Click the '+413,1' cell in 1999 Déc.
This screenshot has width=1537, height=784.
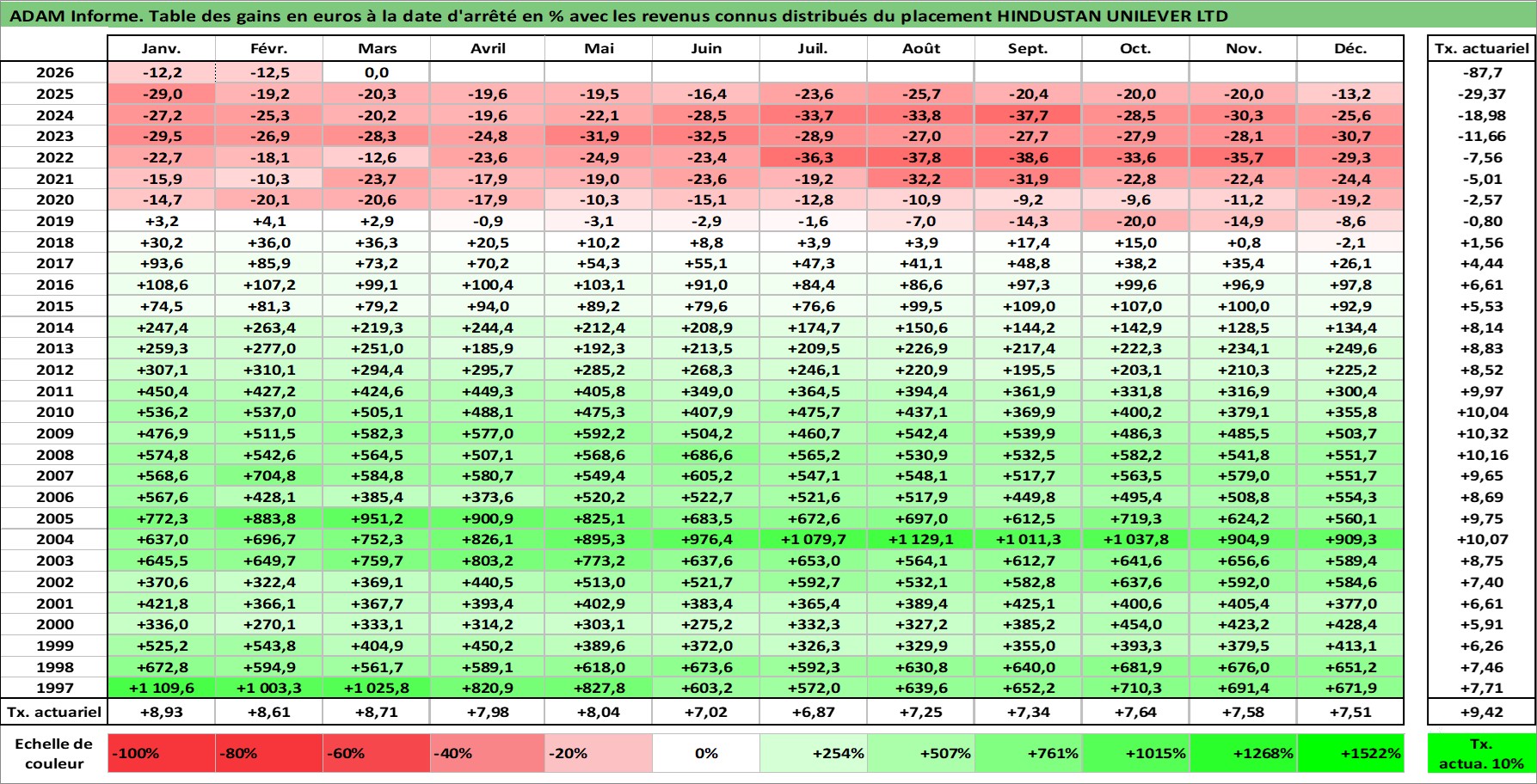1350,646
